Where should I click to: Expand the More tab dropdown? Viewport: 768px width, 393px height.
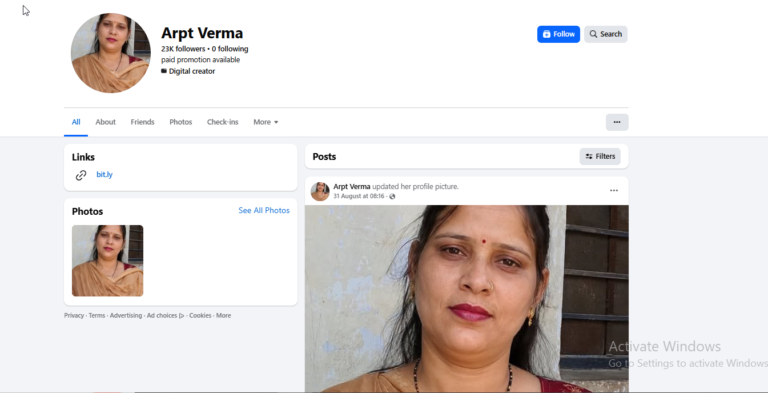[265, 122]
